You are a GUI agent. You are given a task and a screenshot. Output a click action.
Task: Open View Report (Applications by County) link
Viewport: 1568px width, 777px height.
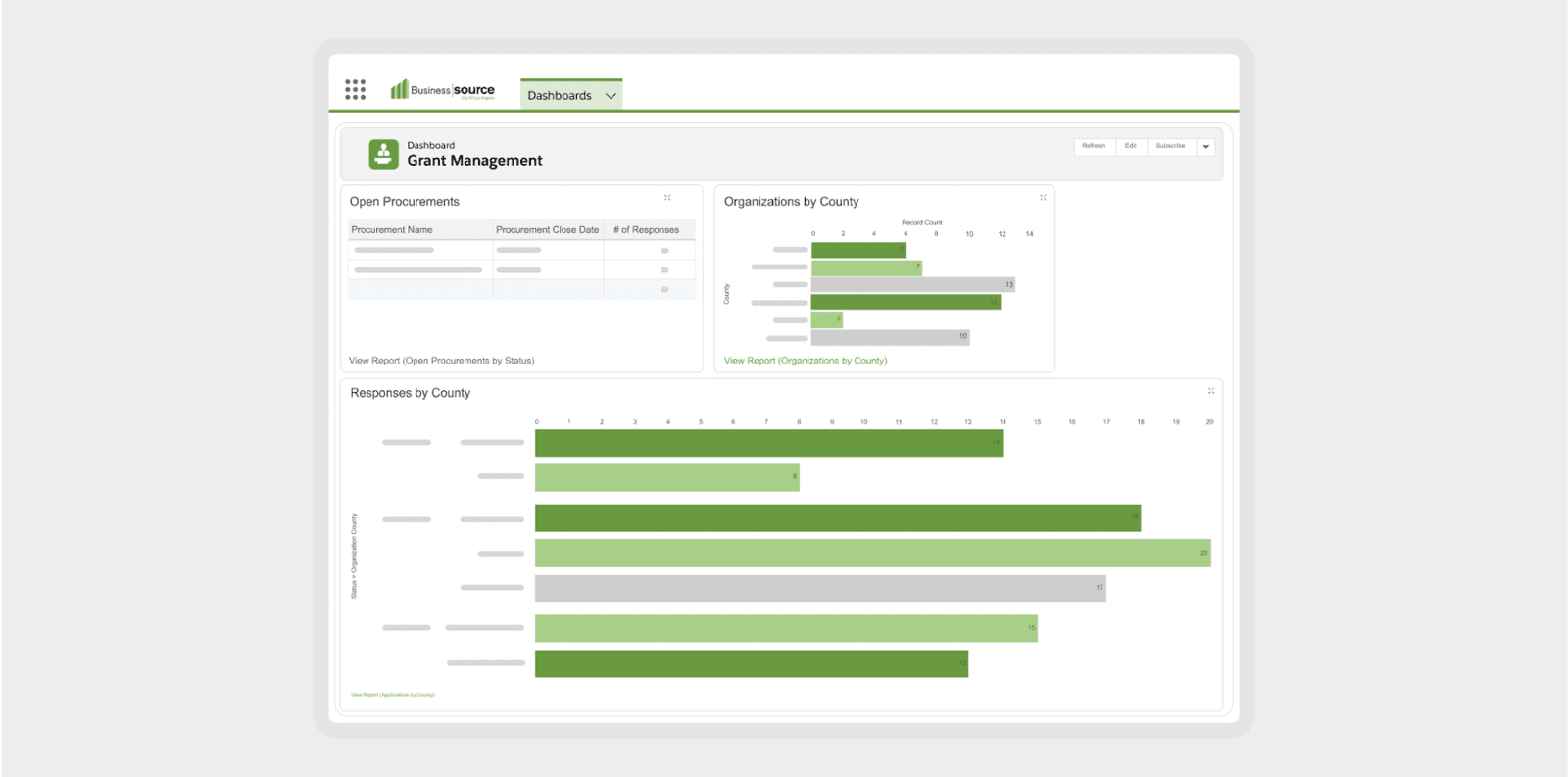(393, 695)
